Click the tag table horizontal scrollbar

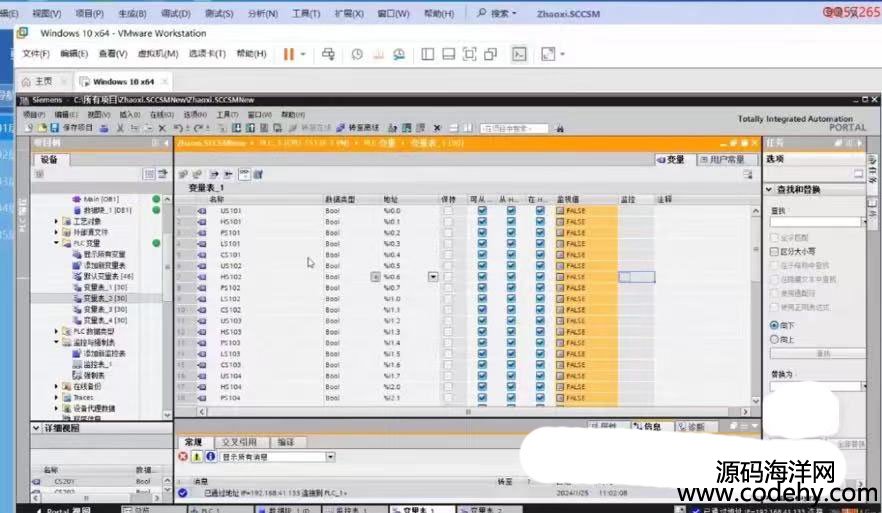472,412
